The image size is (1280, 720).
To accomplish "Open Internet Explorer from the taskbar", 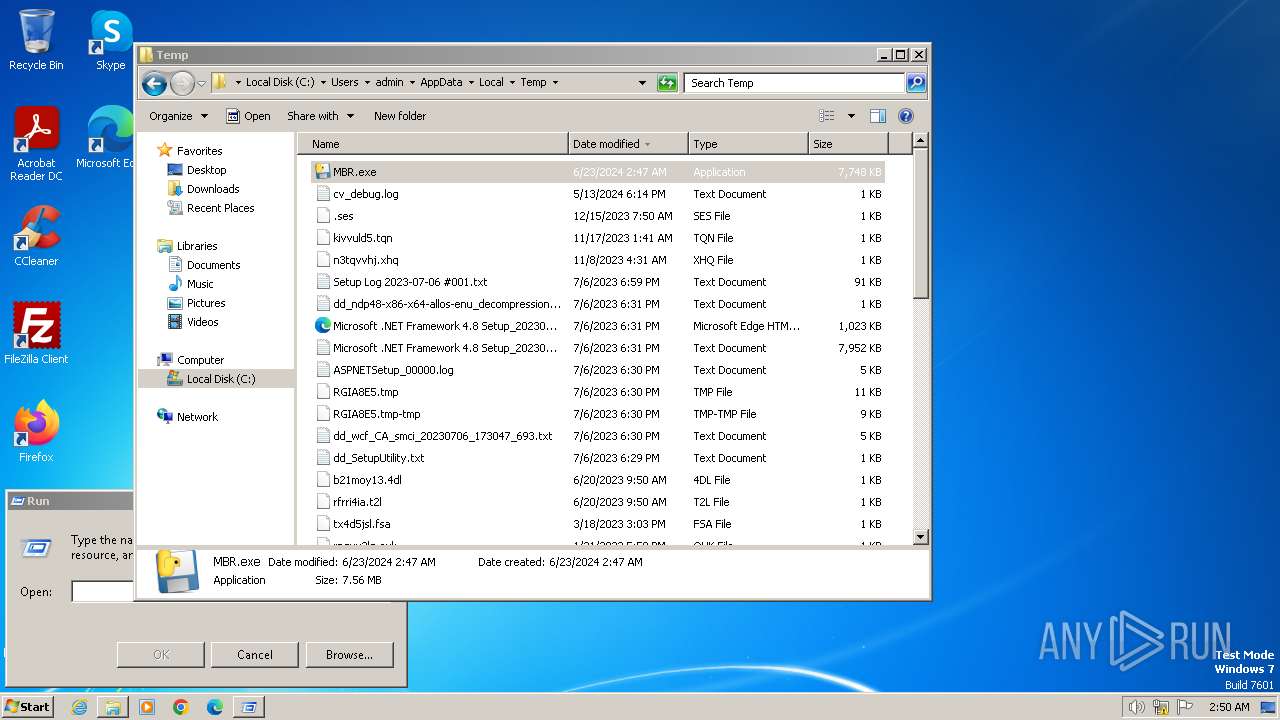I will tap(79, 707).
